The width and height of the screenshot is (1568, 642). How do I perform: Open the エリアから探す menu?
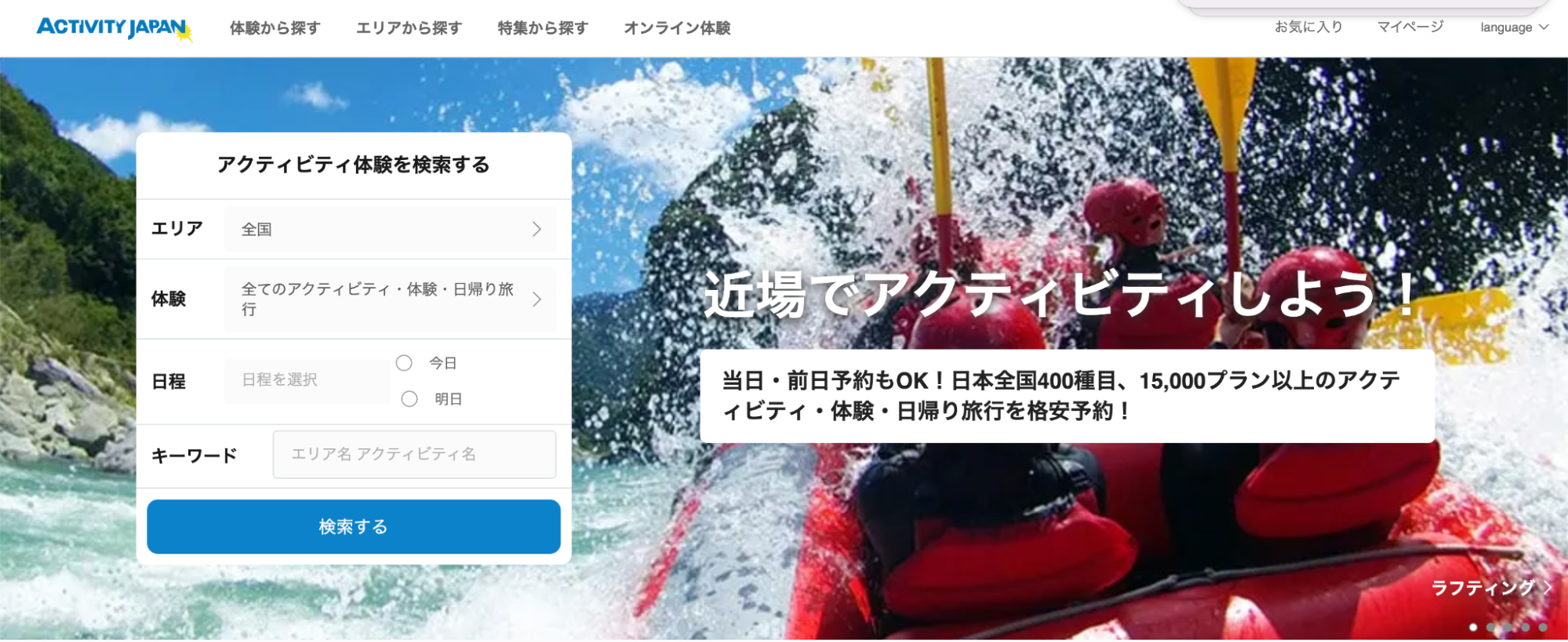coord(409,28)
